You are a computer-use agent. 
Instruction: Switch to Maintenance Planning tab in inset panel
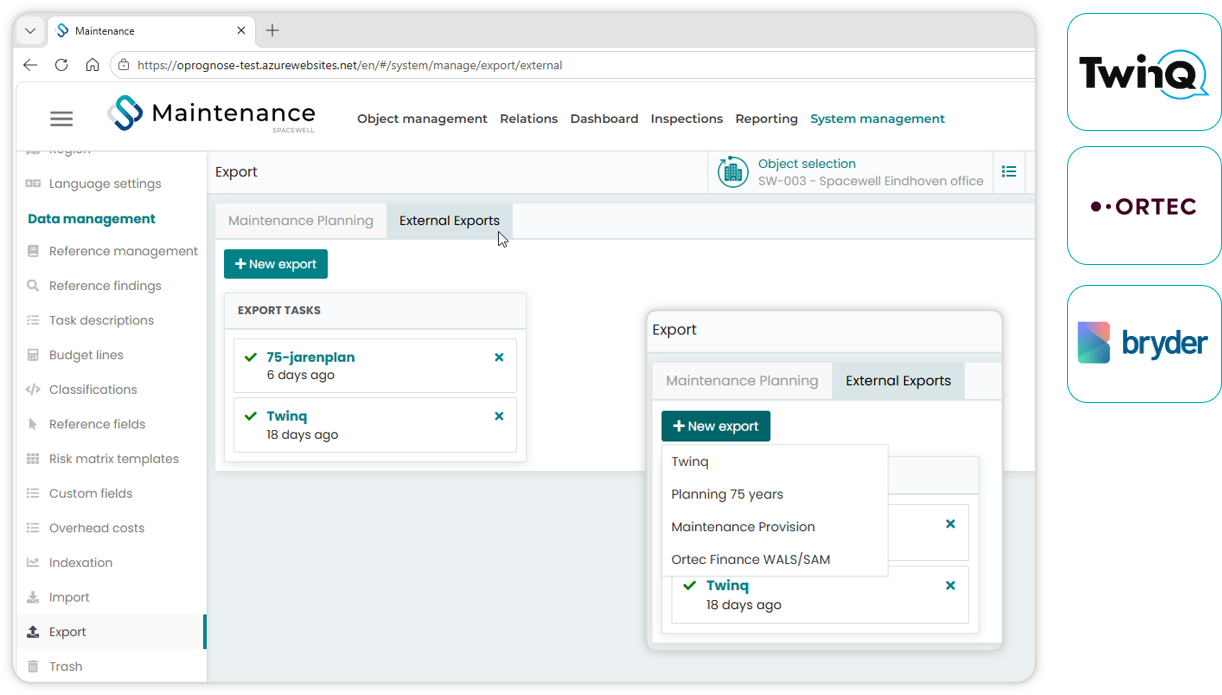[x=742, y=381]
